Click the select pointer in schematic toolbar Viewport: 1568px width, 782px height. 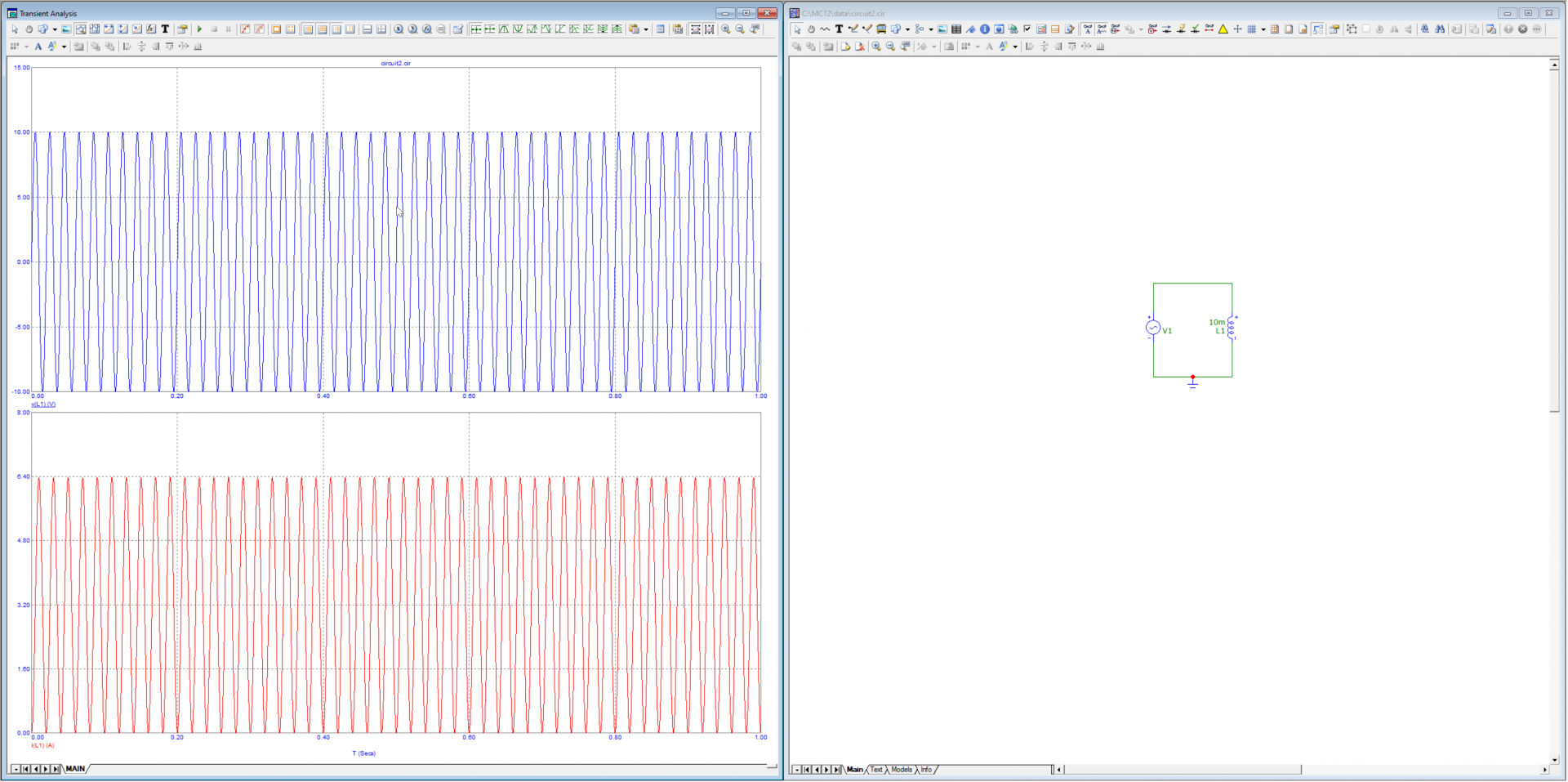797,29
